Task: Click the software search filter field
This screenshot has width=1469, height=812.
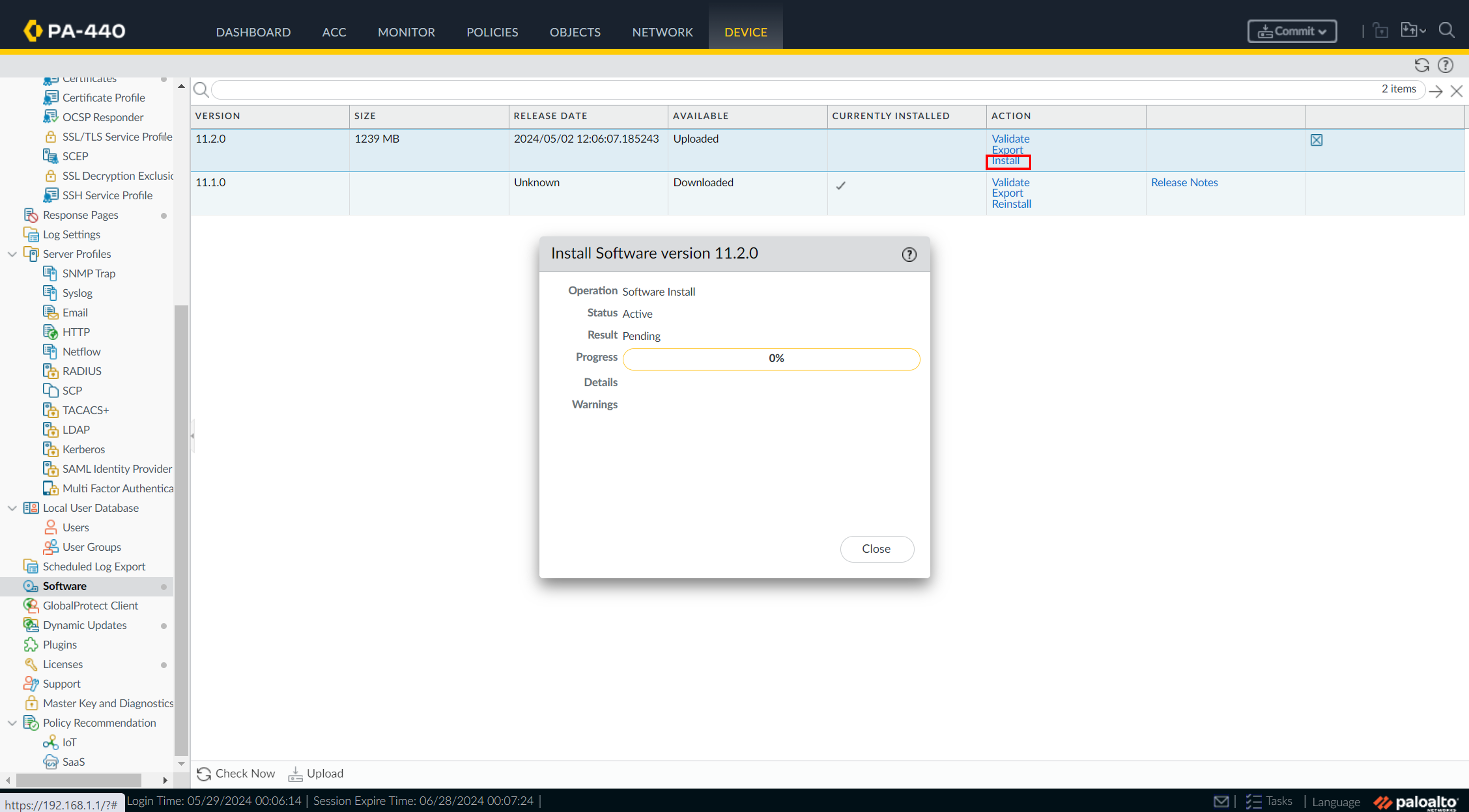Action: pyautogui.click(x=793, y=89)
